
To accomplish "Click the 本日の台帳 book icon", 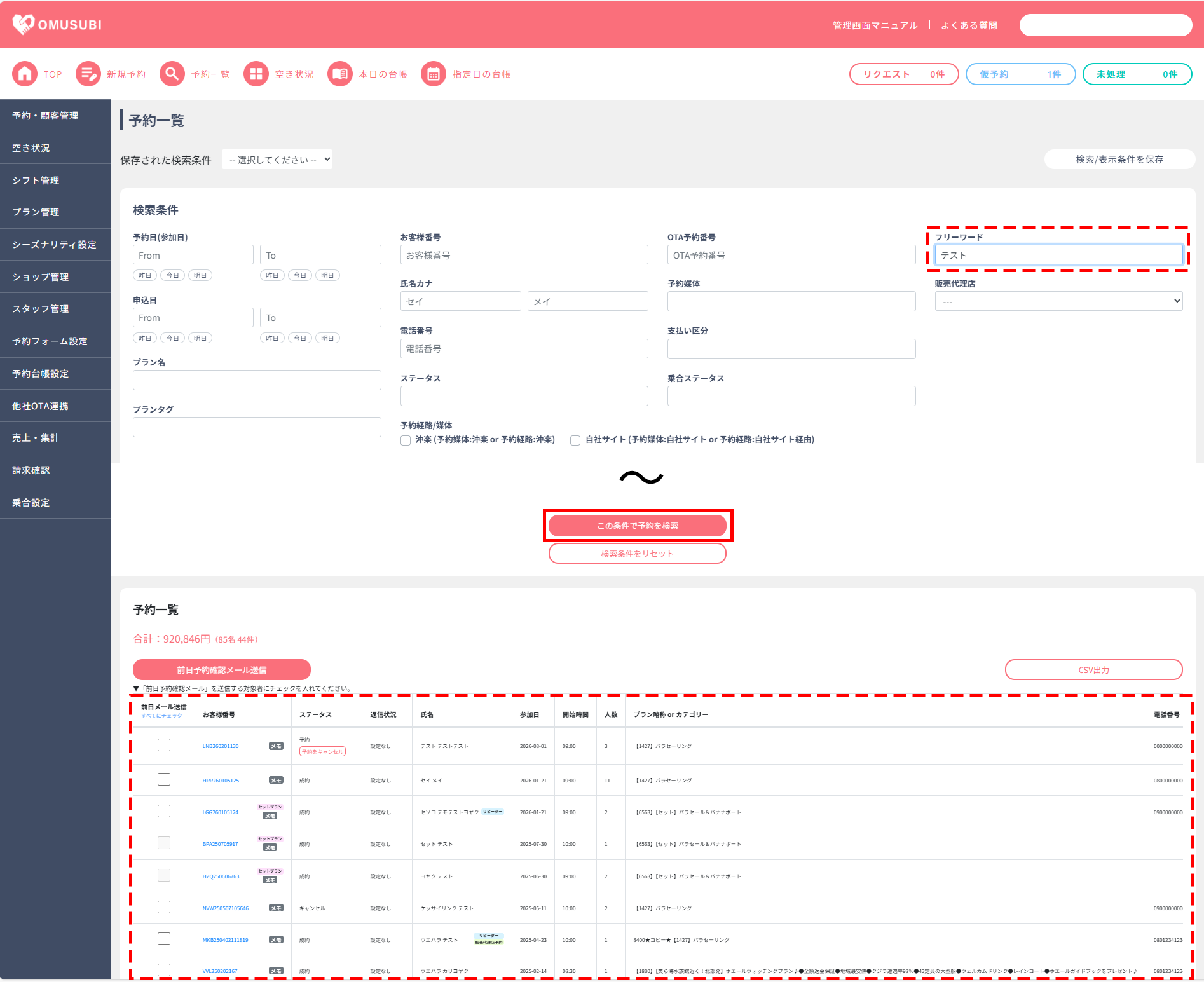I will (x=340, y=74).
